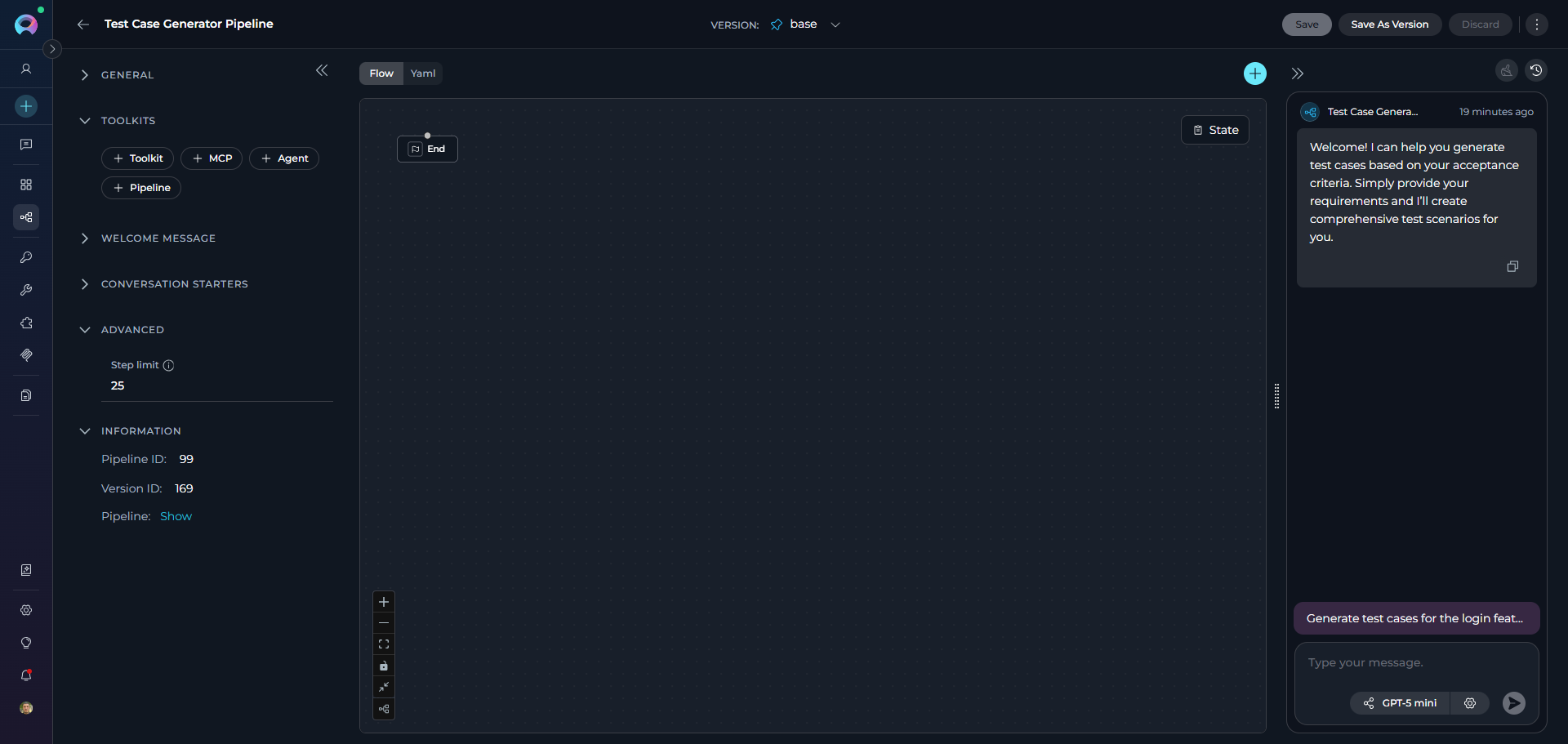Collapse the chat panel double chevron

coord(1298,74)
